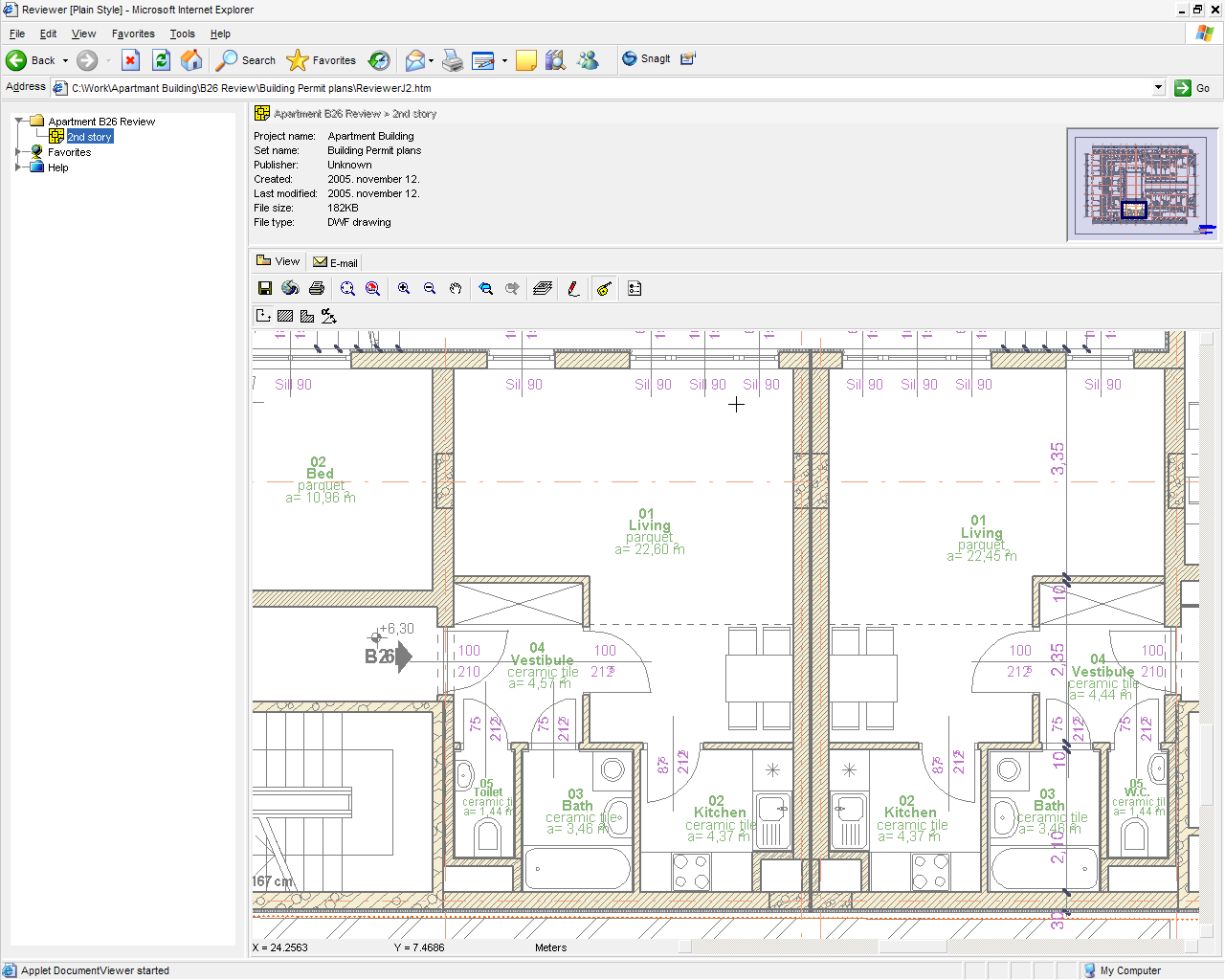Open the address bar dropdown arrow
This screenshot has width=1225, height=980.
click(x=1158, y=87)
